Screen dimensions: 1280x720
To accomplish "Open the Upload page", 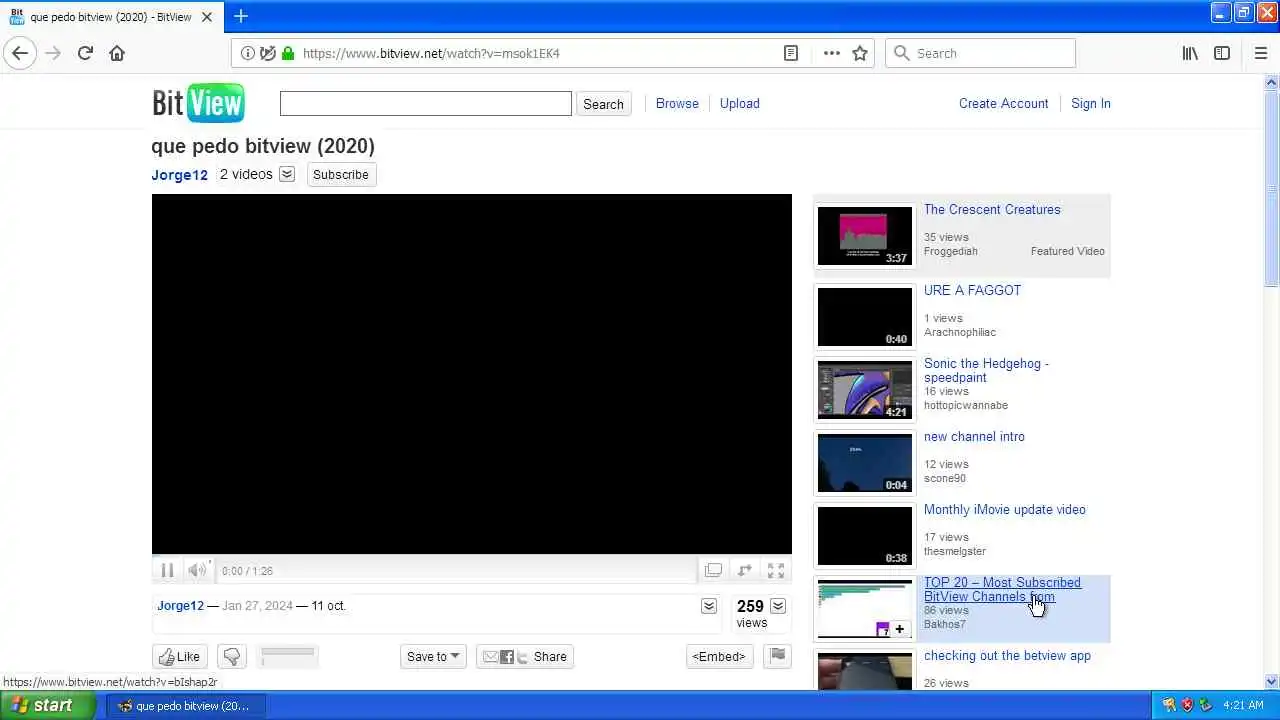I will 740,103.
